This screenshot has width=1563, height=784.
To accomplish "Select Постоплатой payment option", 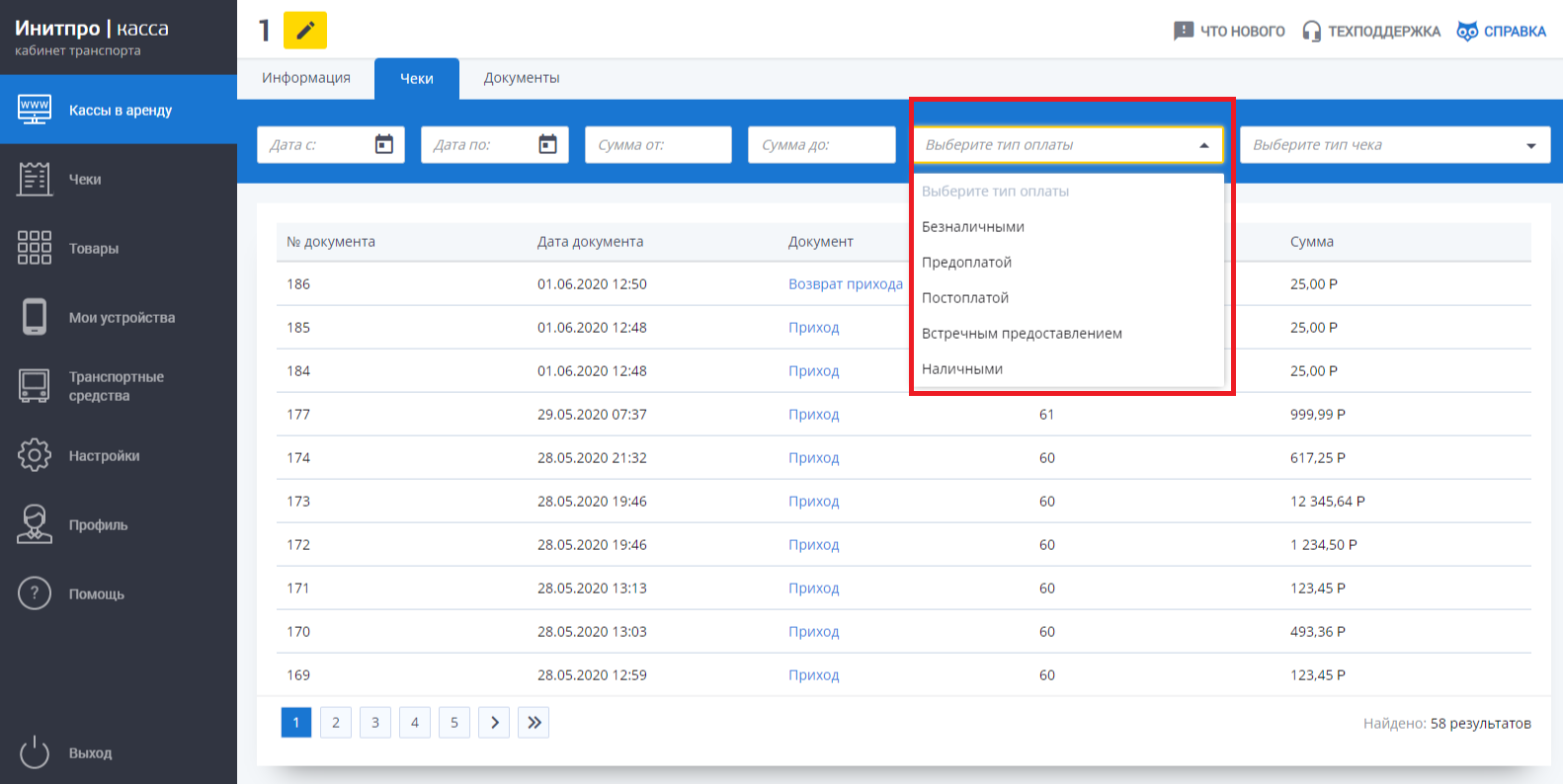I will tap(1068, 297).
